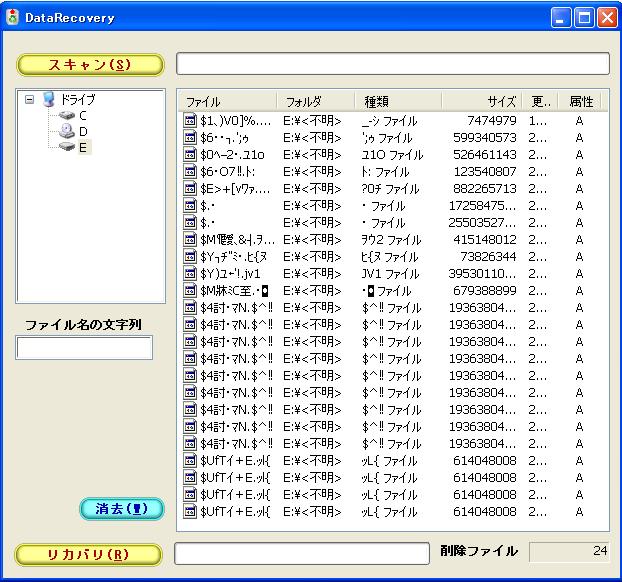
Task: Select the size value 599340573
Action: [x=485, y=138]
